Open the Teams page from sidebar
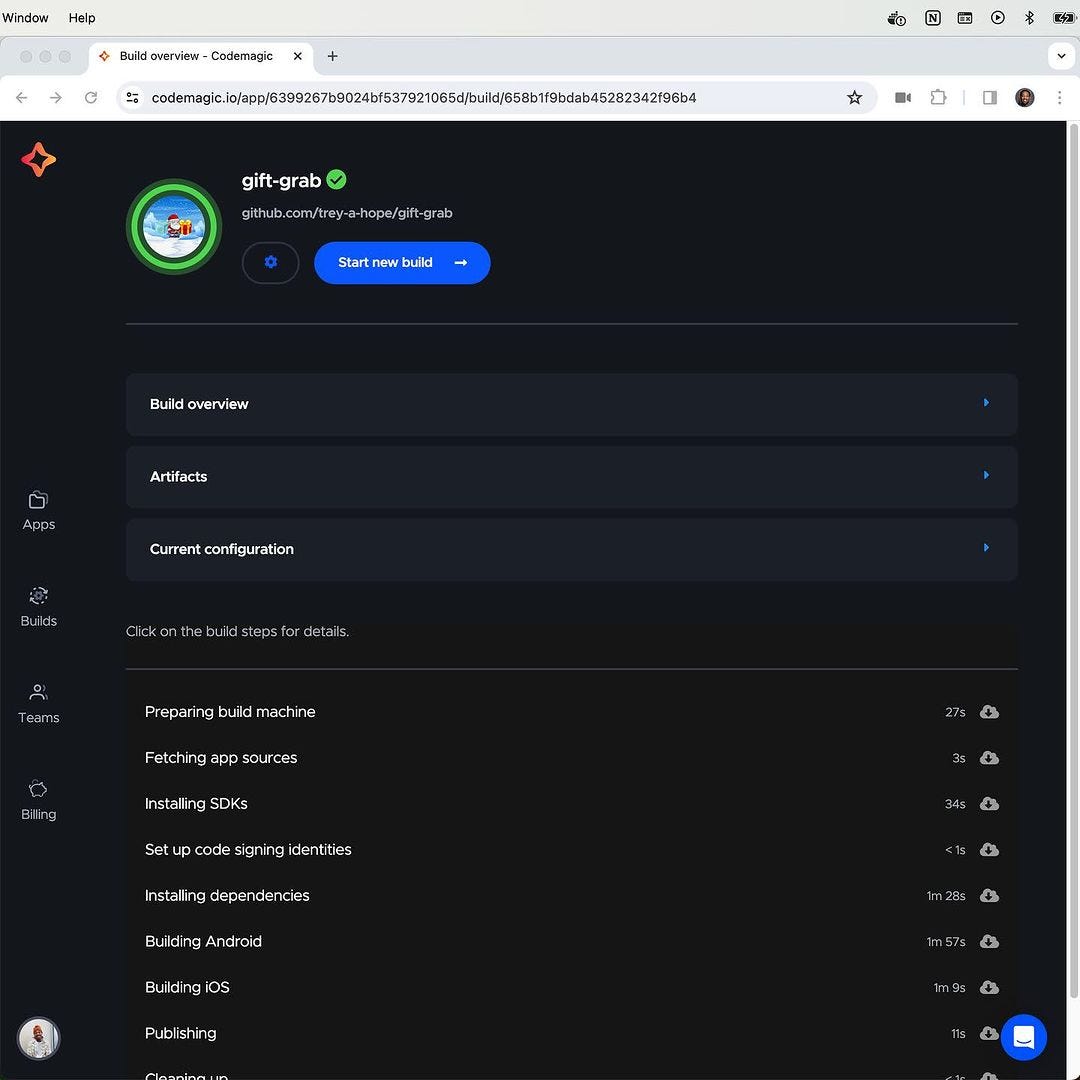The width and height of the screenshot is (1080, 1080). point(39,704)
